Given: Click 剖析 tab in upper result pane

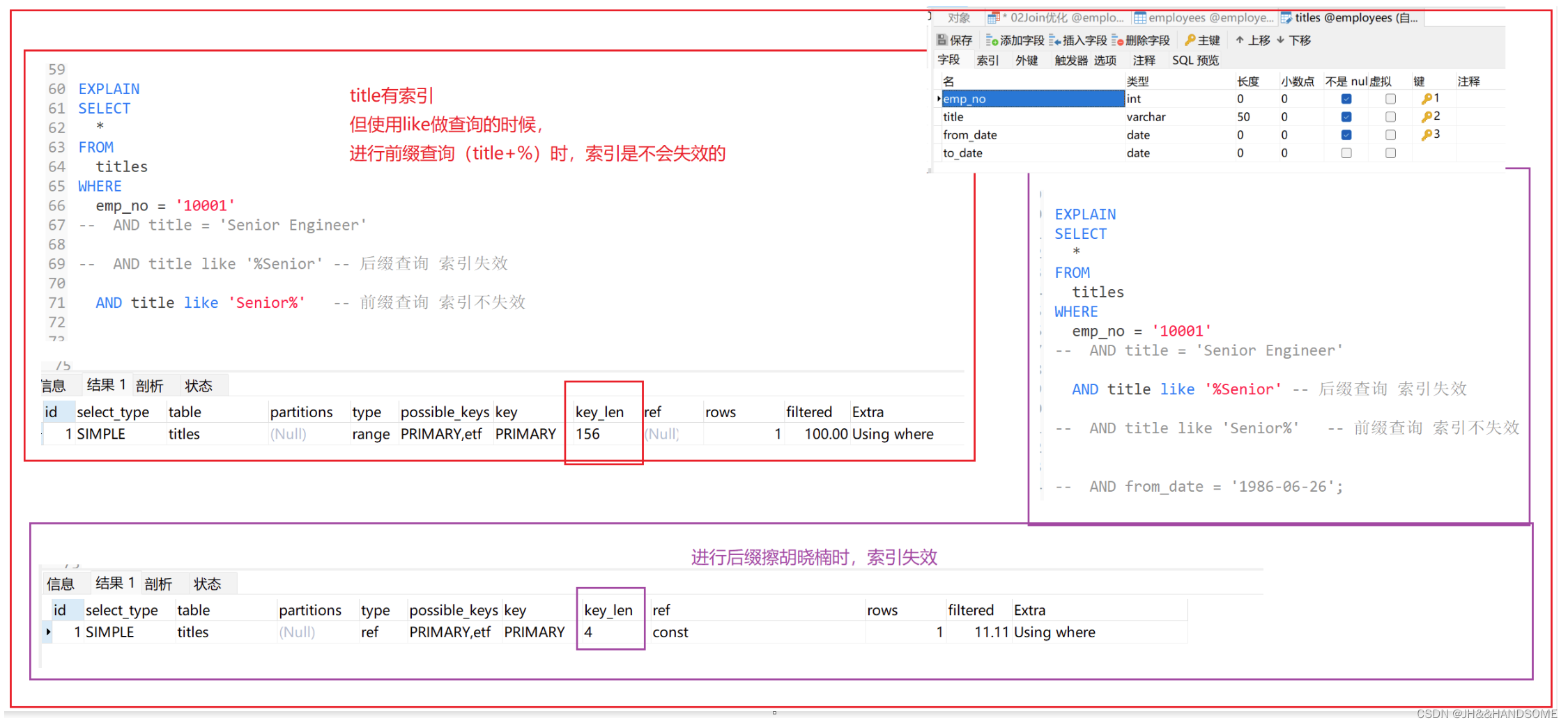Looking at the screenshot, I should (150, 386).
